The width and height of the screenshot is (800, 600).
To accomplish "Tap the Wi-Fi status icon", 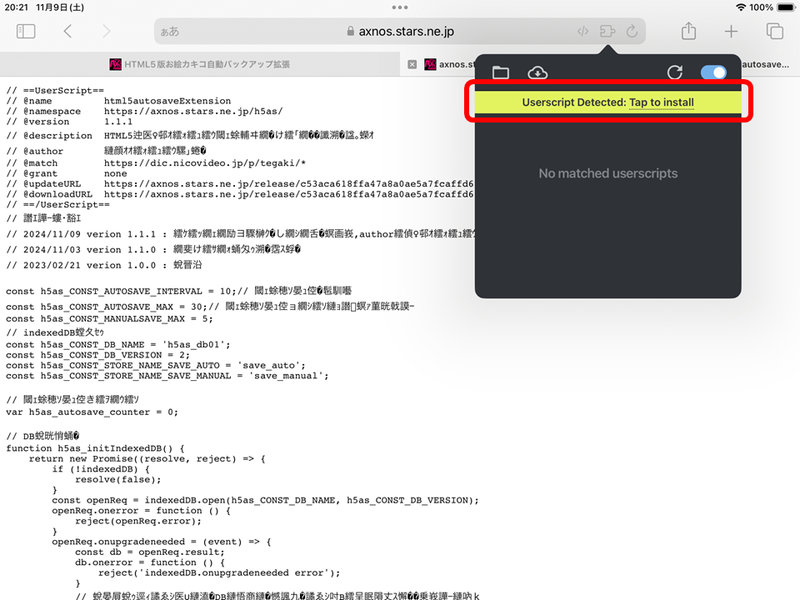I will click(740, 7).
